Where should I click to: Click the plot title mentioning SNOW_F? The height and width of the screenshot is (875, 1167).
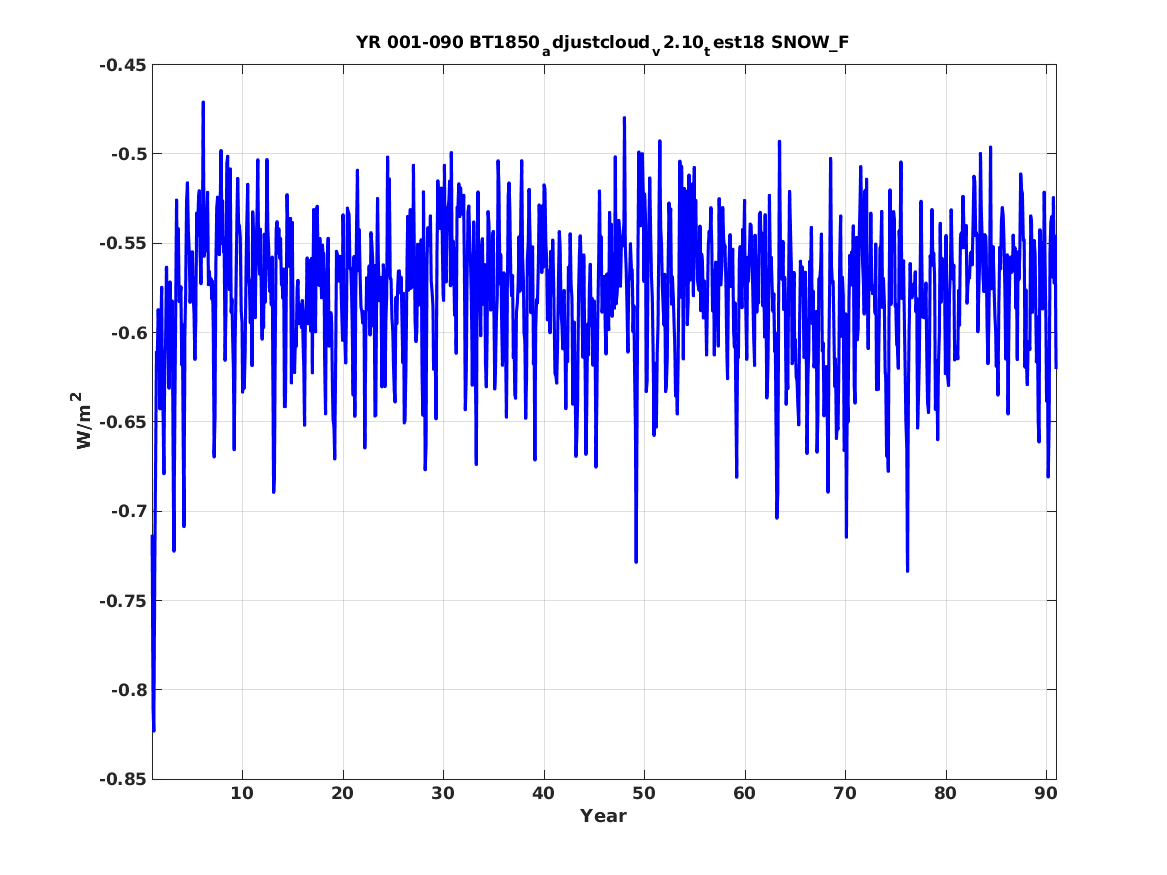pos(602,44)
